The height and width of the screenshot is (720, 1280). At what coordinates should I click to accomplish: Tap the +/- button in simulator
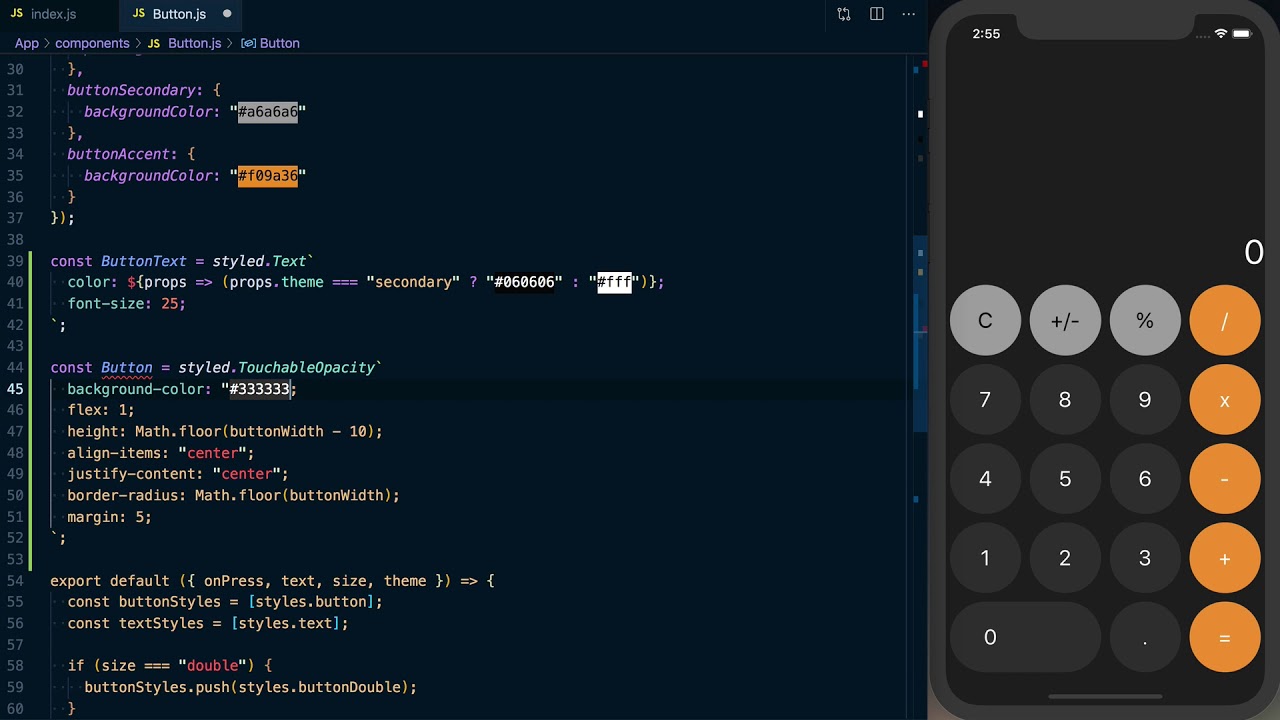point(1065,320)
